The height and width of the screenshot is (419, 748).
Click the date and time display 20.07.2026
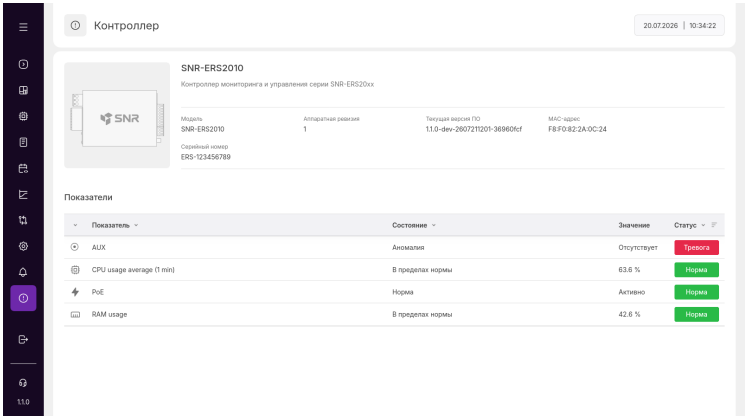(679, 25)
